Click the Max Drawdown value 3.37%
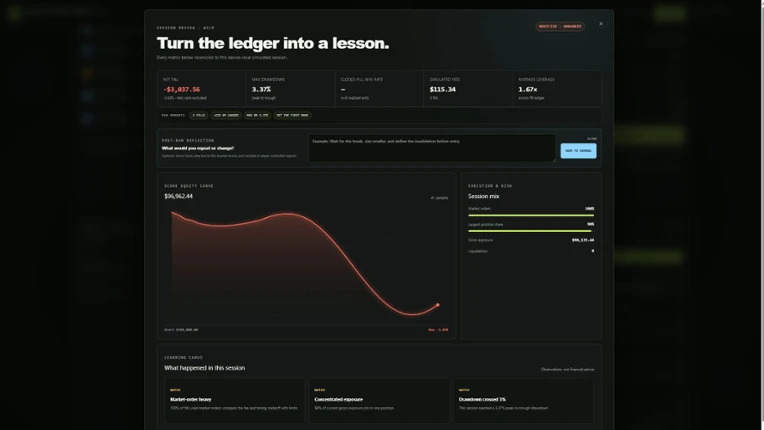The width and height of the screenshot is (764, 430). pyautogui.click(x=261, y=90)
